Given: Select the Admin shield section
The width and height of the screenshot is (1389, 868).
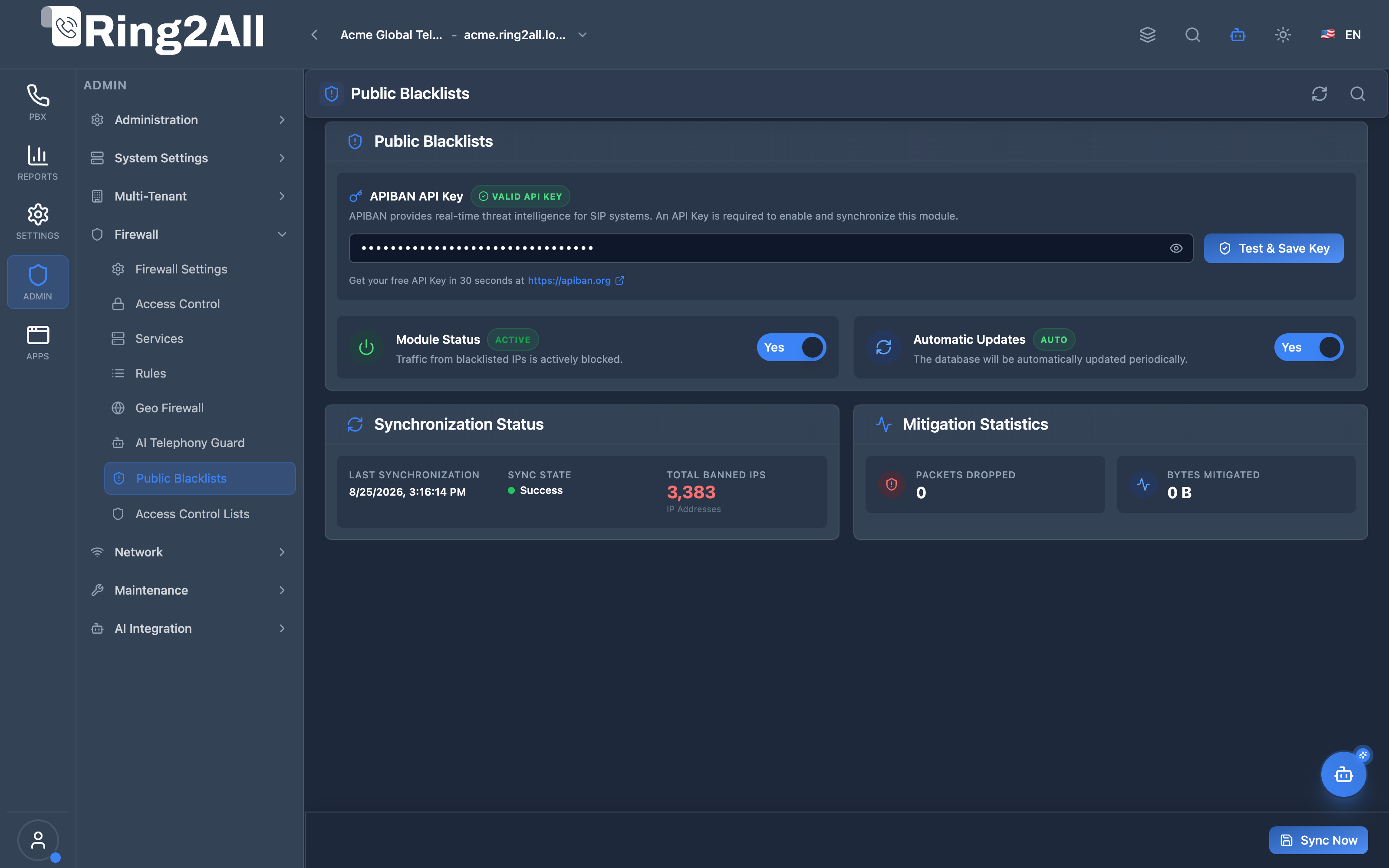Looking at the screenshot, I should coord(37,282).
